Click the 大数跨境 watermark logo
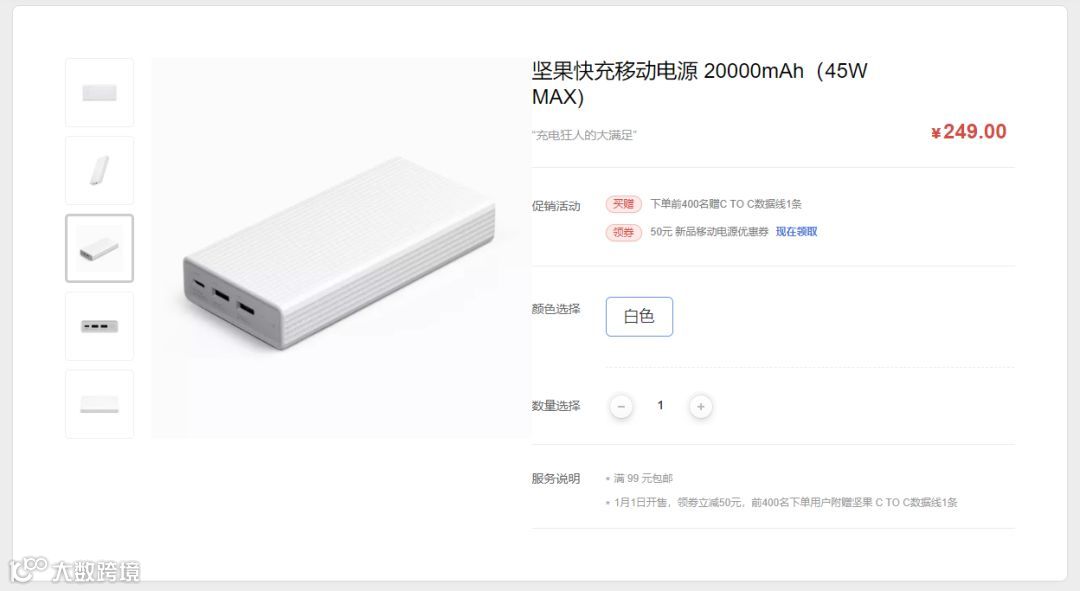Viewport: 1080px width, 591px height. (x=74, y=570)
